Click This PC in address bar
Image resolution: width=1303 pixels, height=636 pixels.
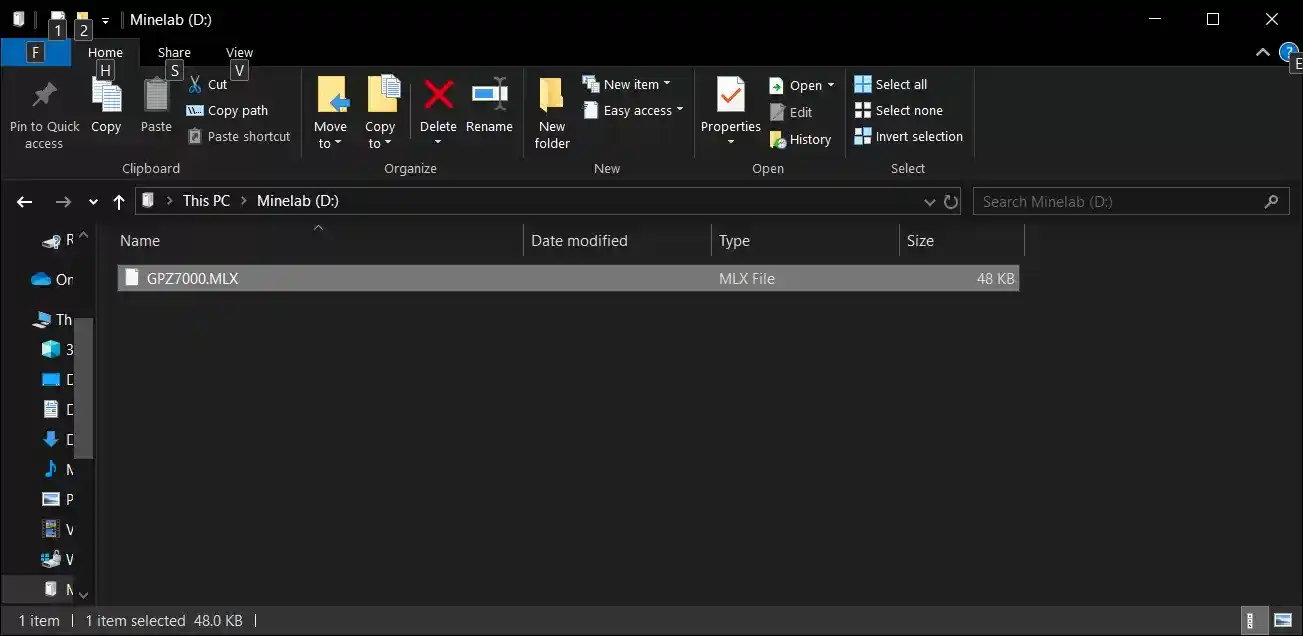point(206,201)
